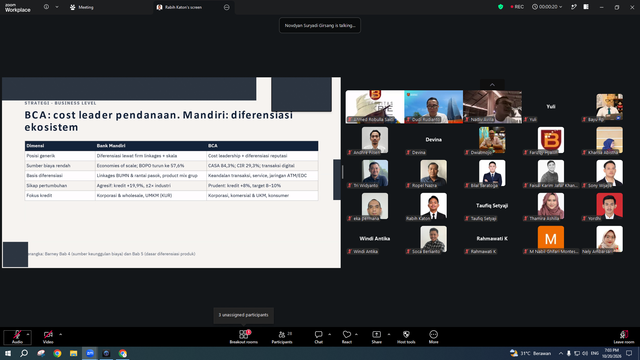Open the More options menu
640x360 pixels.
point(433,337)
